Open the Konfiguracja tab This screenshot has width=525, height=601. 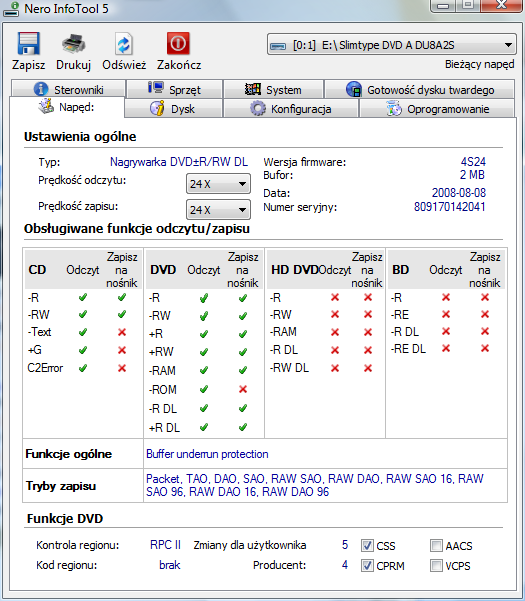[291, 109]
